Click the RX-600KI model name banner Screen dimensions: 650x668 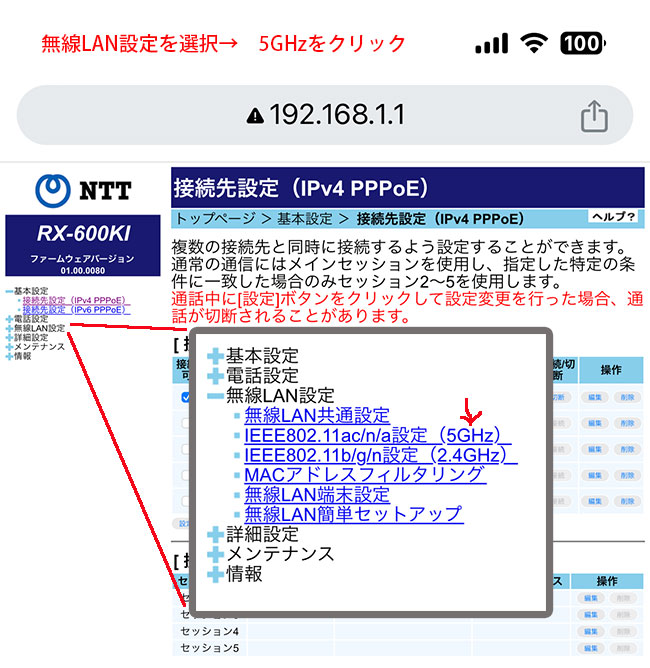point(83,233)
